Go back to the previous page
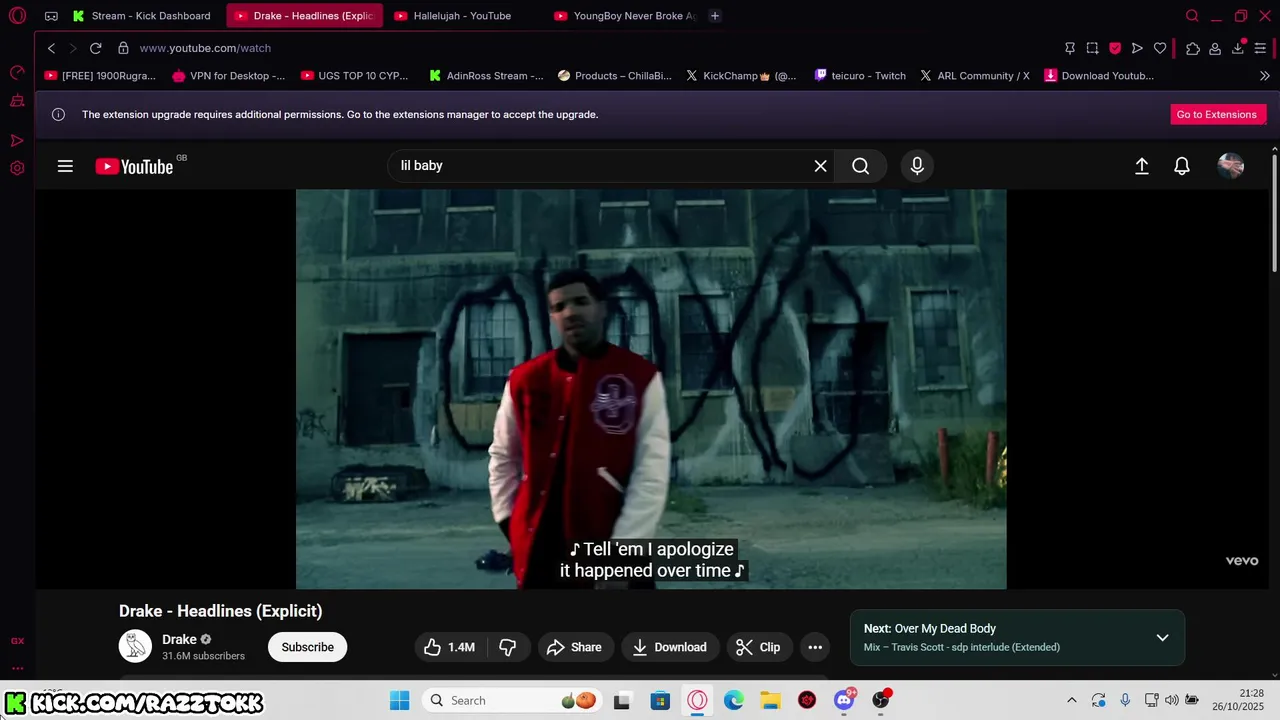This screenshot has width=1280, height=720. [x=51, y=48]
